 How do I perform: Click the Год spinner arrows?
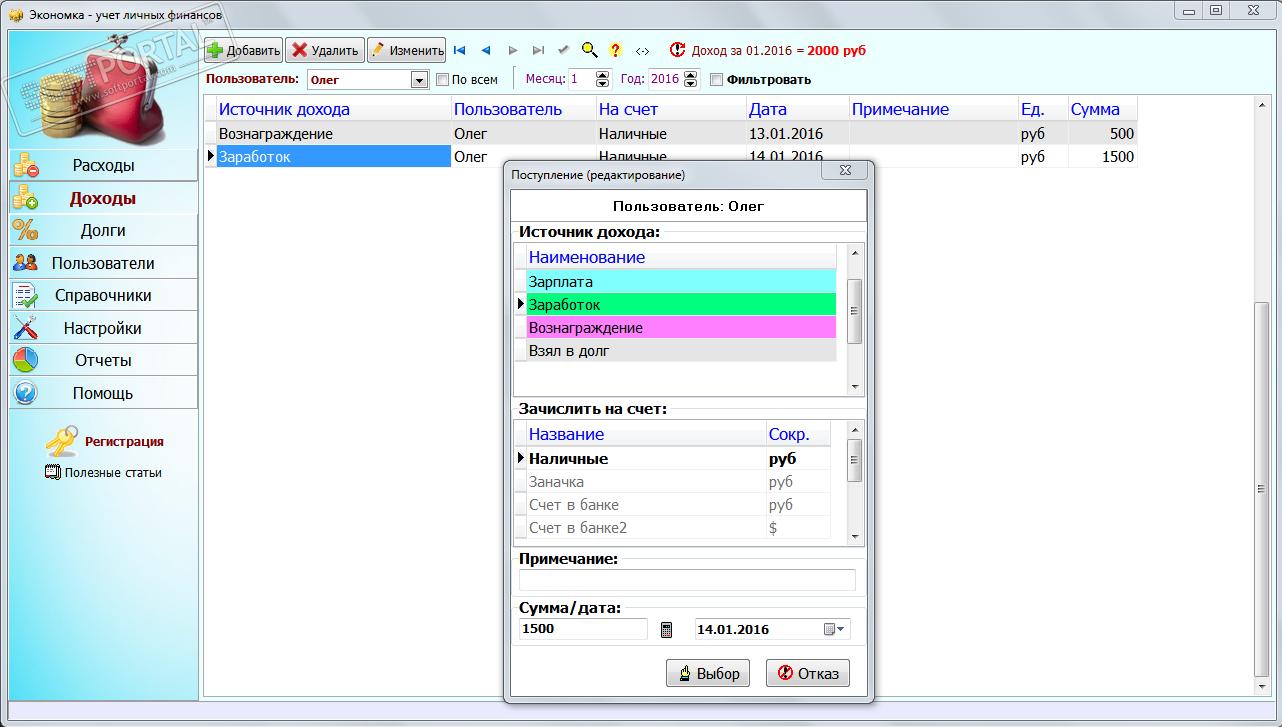click(691, 79)
